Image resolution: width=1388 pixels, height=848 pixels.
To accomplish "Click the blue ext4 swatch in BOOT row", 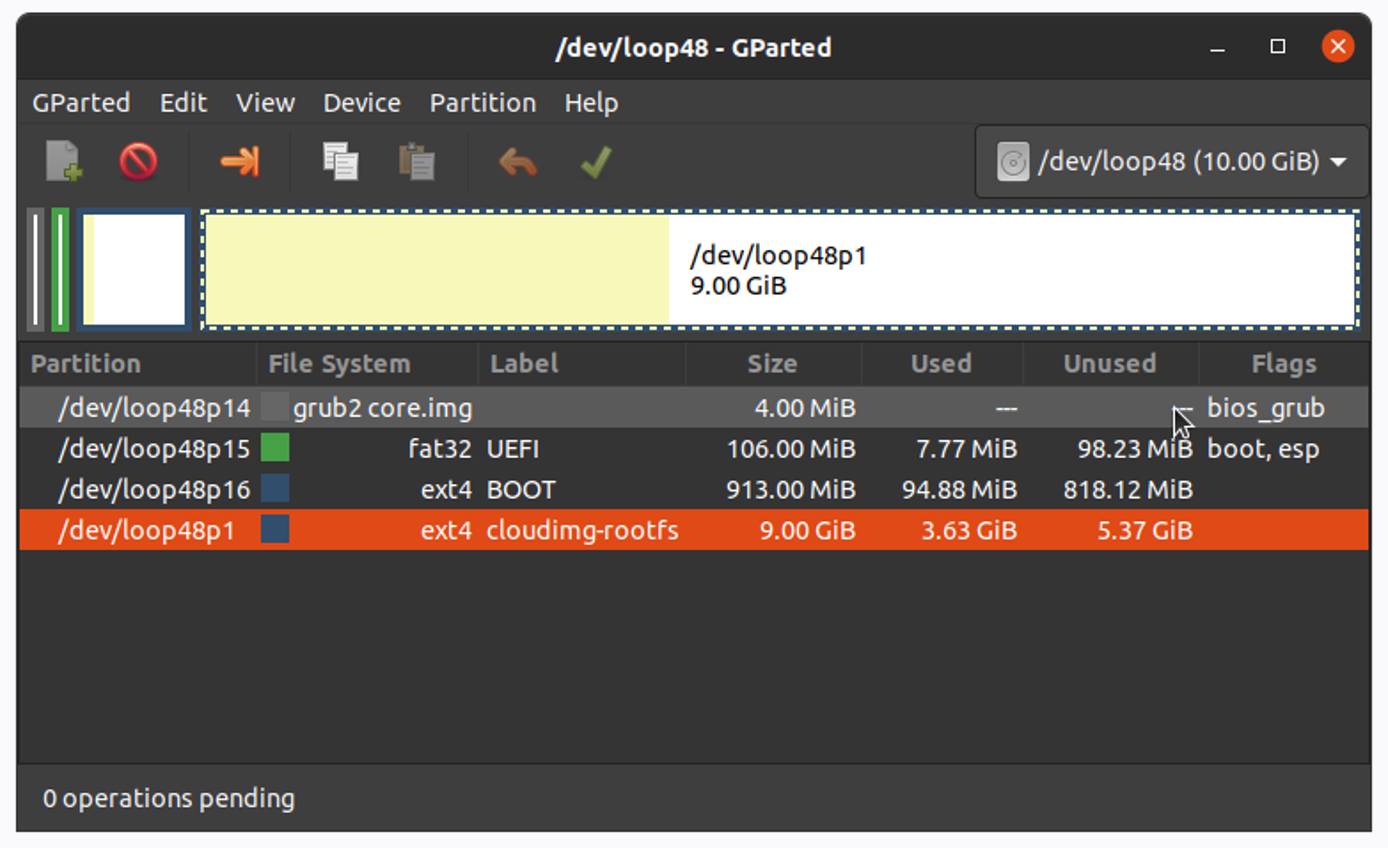I will (x=275, y=489).
